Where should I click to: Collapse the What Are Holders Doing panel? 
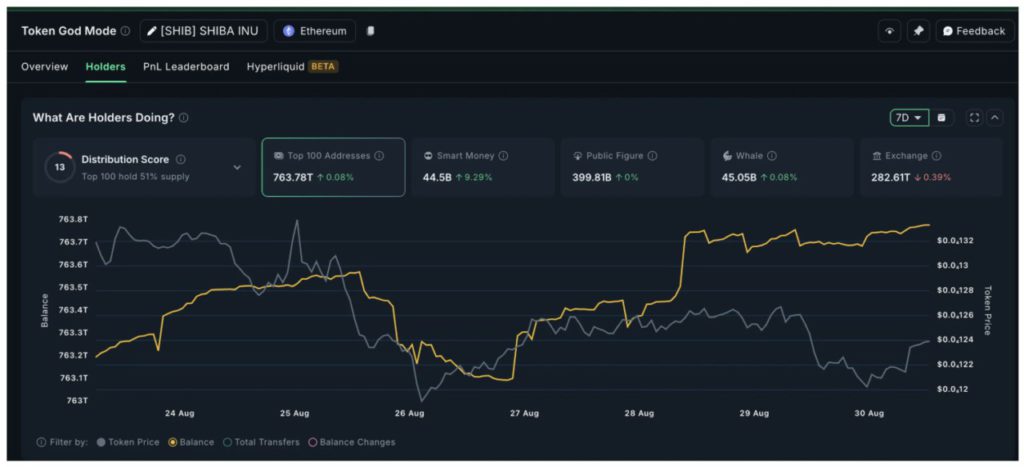994,118
